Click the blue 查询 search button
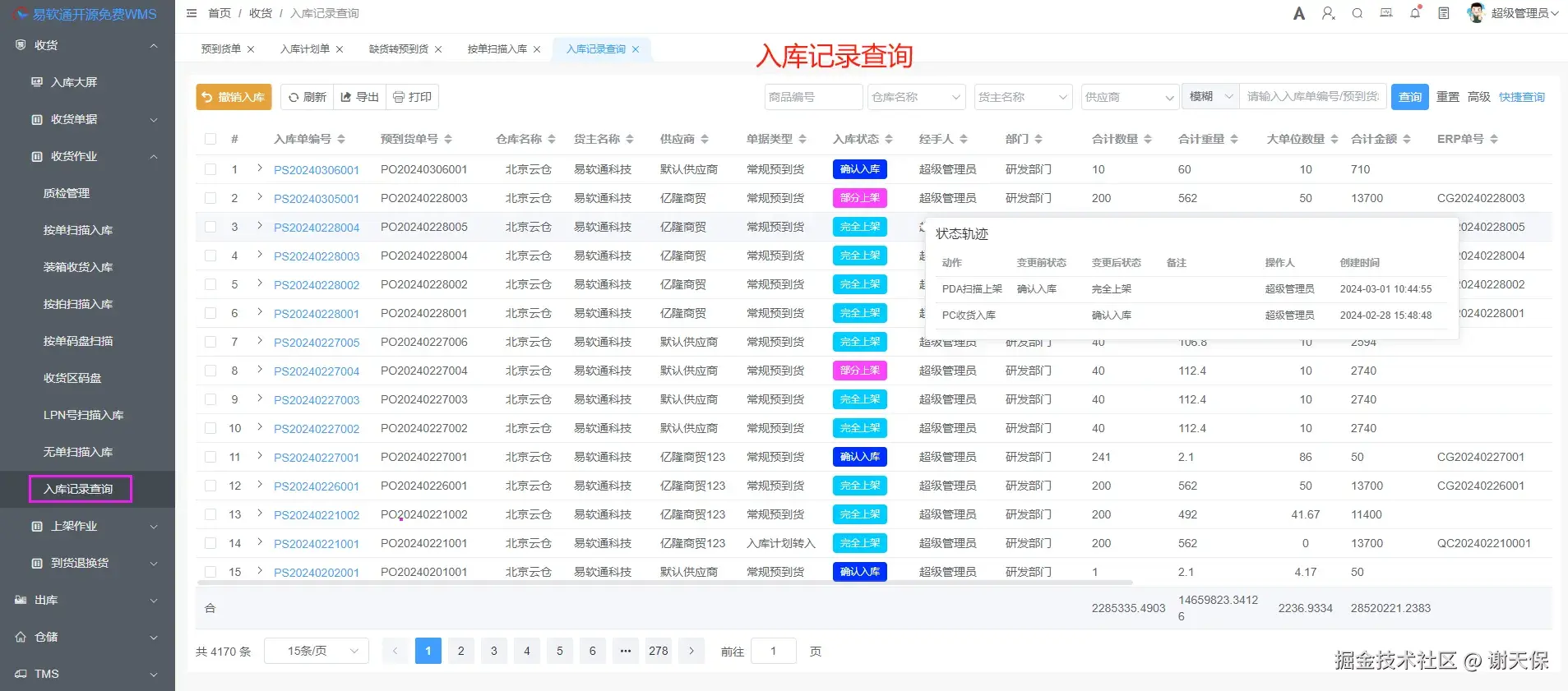This screenshot has width=1568, height=691. coord(1410,97)
